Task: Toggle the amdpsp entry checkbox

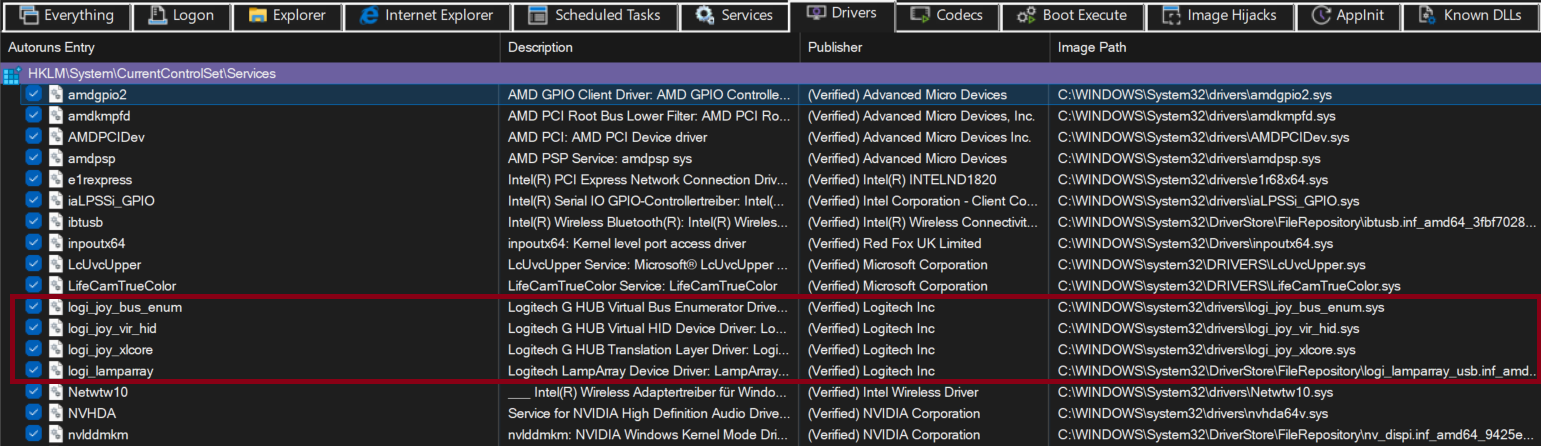Action: (x=34, y=158)
